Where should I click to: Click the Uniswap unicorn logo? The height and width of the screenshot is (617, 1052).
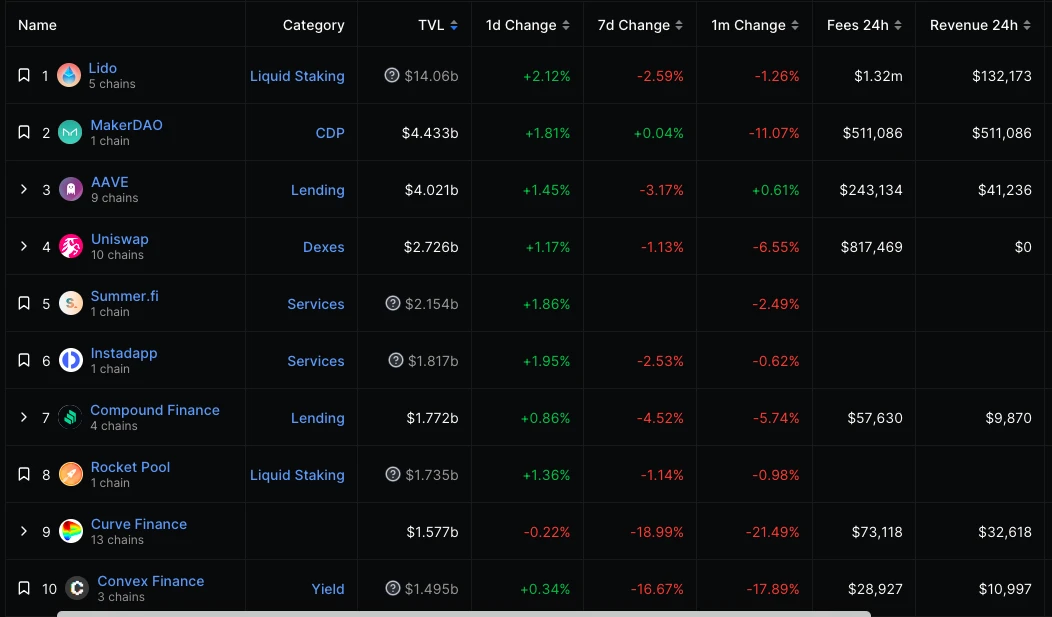68,246
